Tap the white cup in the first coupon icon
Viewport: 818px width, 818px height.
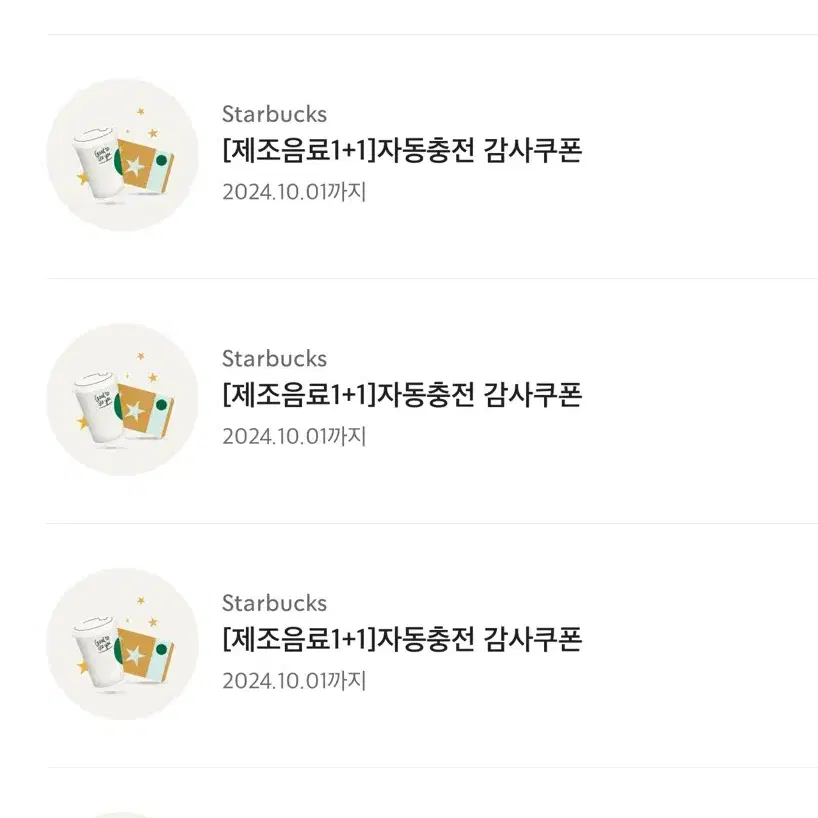98,163
